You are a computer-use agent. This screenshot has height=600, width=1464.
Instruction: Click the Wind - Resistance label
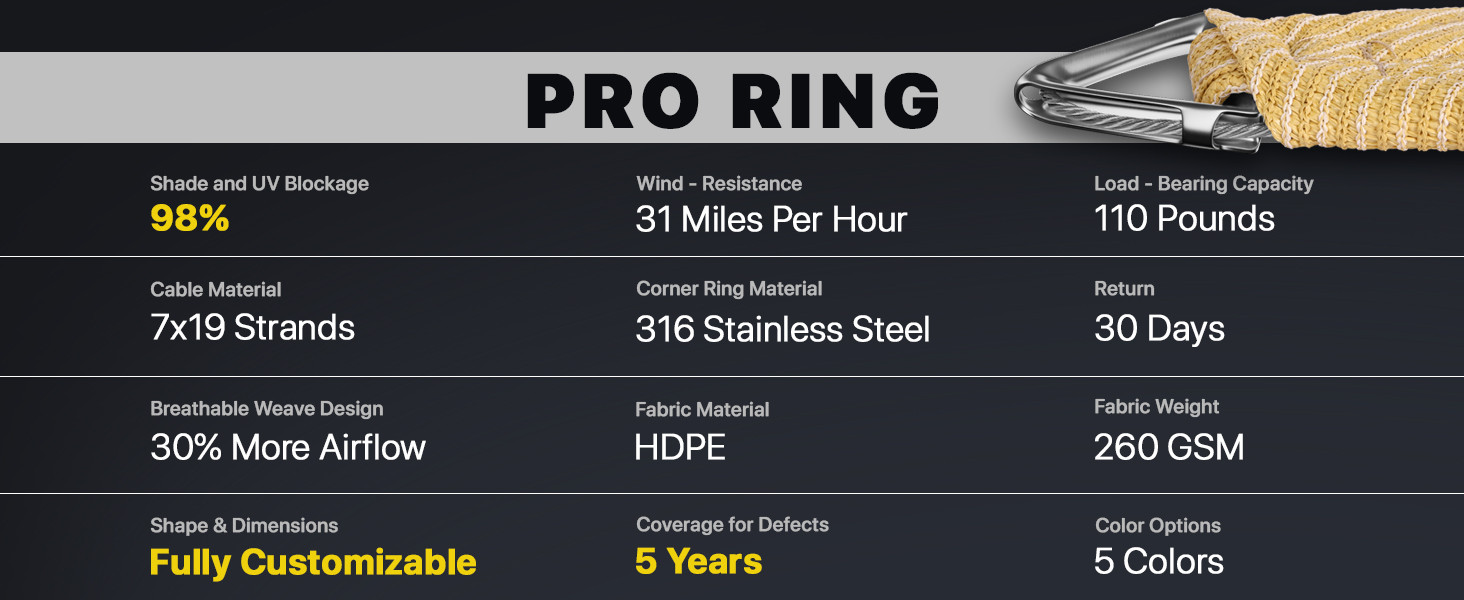(x=718, y=184)
